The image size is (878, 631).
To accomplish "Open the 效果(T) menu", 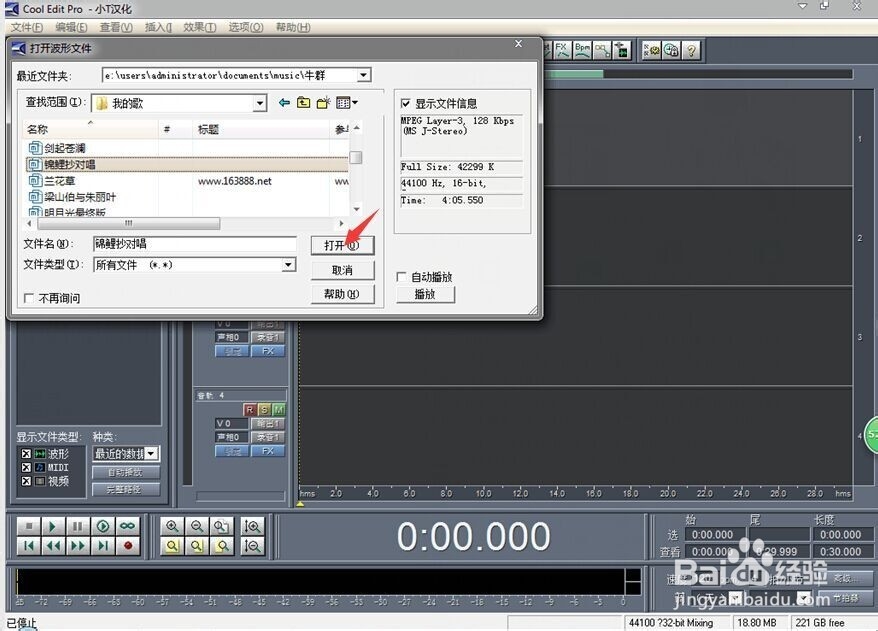I will point(200,27).
